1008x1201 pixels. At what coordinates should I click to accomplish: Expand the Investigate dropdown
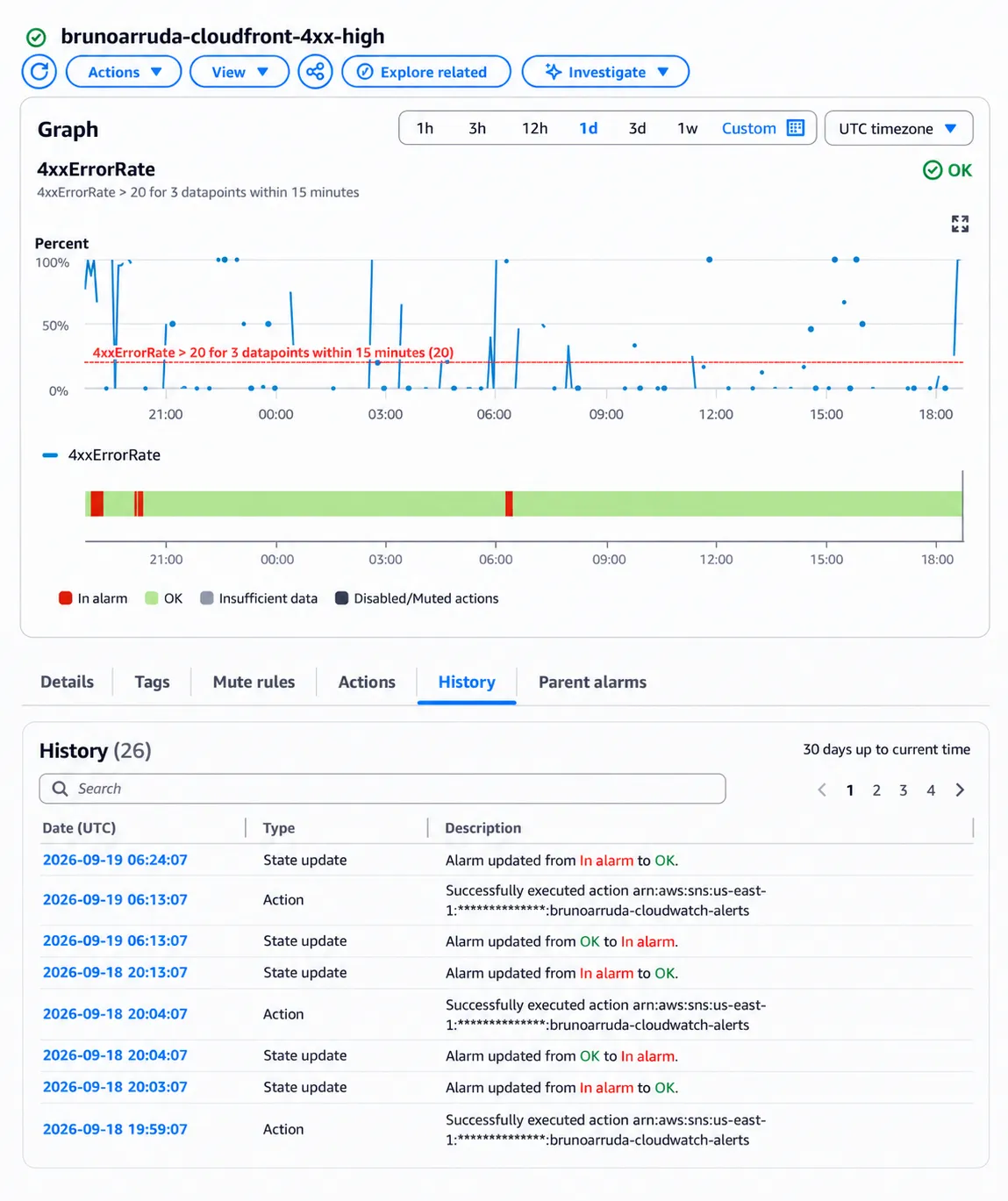point(605,72)
